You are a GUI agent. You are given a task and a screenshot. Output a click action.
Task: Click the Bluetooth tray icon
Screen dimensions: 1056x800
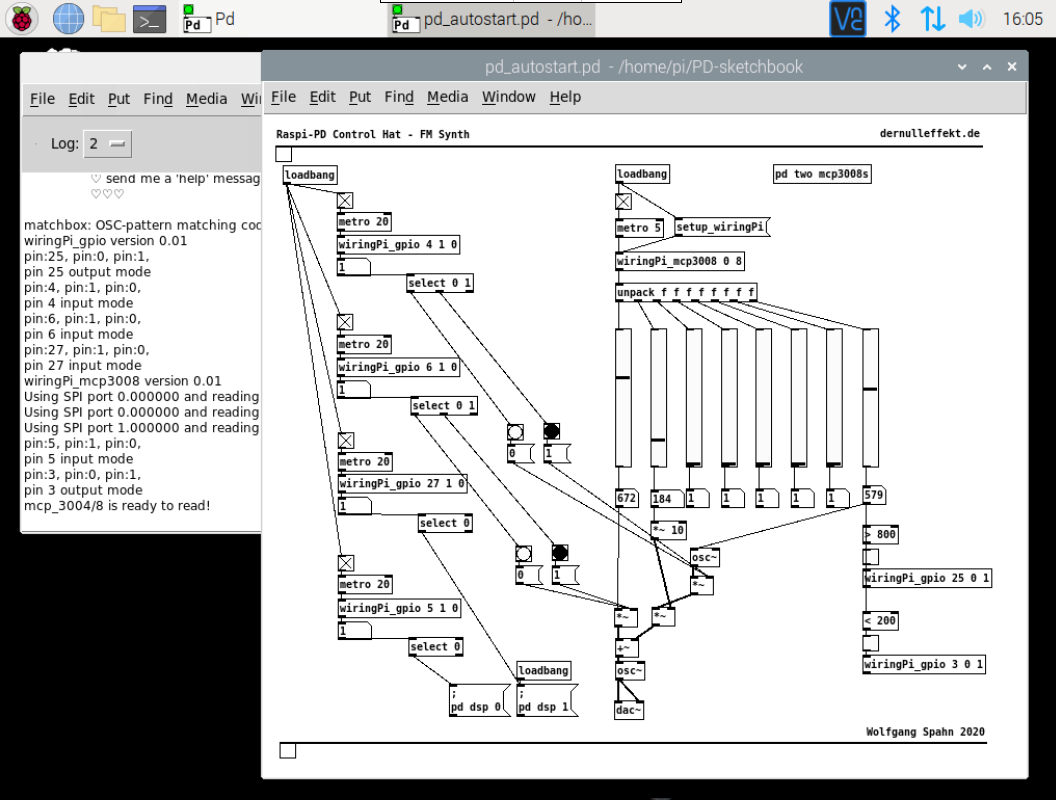(892, 18)
